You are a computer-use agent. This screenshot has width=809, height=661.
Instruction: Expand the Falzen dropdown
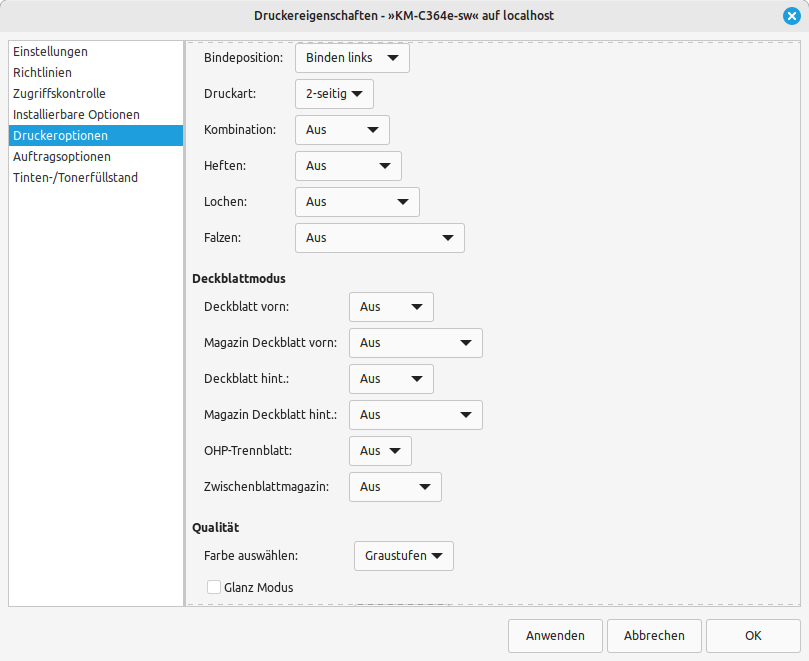click(380, 238)
